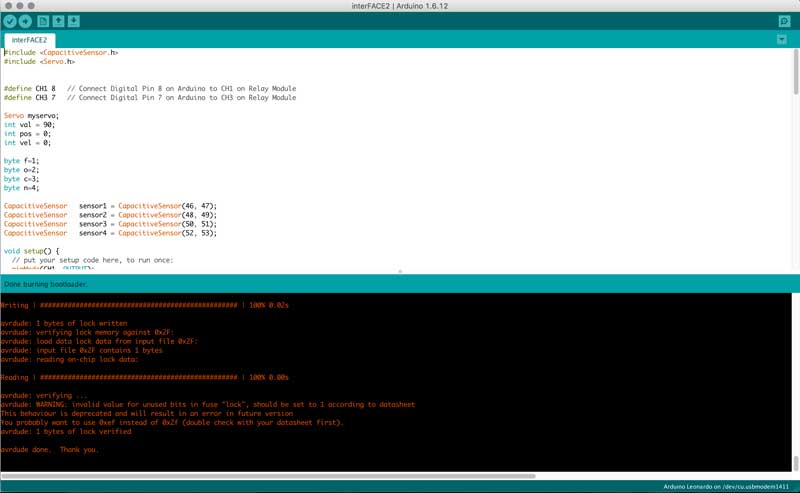Click the 'int pos = 0;' line
The image size is (800, 493).
(x=27, y=134)
